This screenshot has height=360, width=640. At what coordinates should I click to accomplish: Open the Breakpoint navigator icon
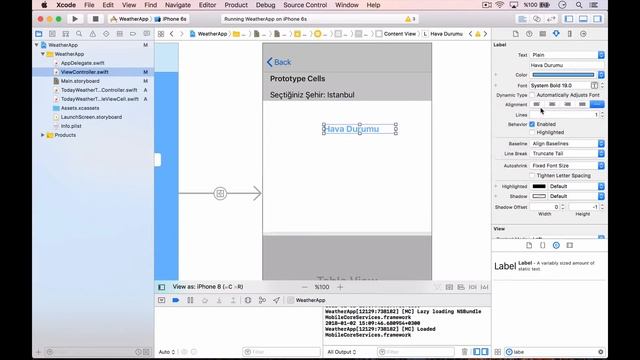pyautogui.click(x=133, y=34)
